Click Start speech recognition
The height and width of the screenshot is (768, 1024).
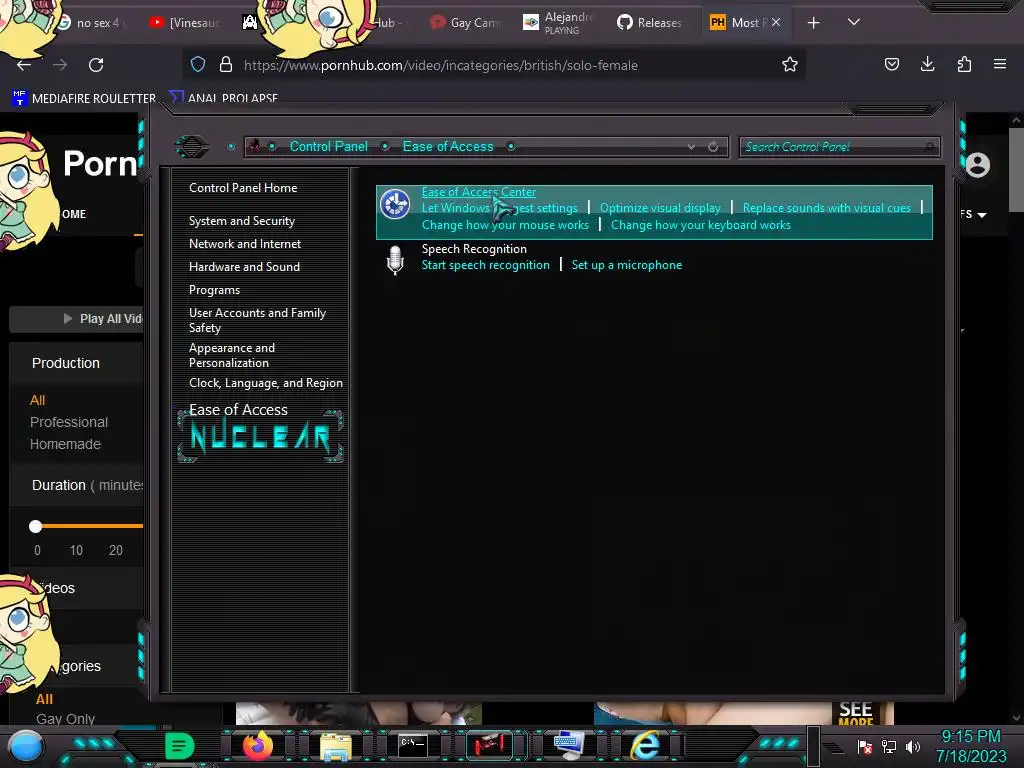tap(485, 264)
